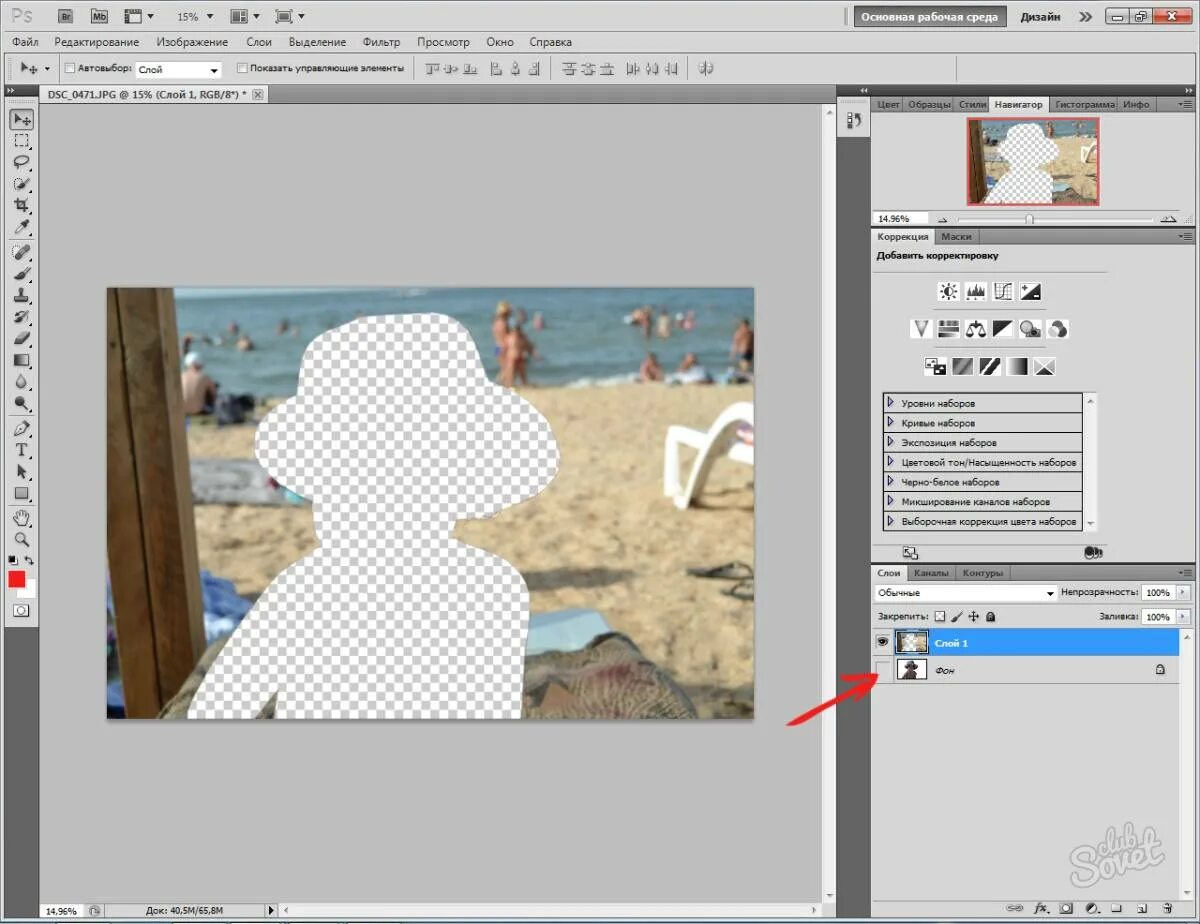Click the Основная рабочая среда workspace button
1200x924 pixels.
tap(929, 17)
